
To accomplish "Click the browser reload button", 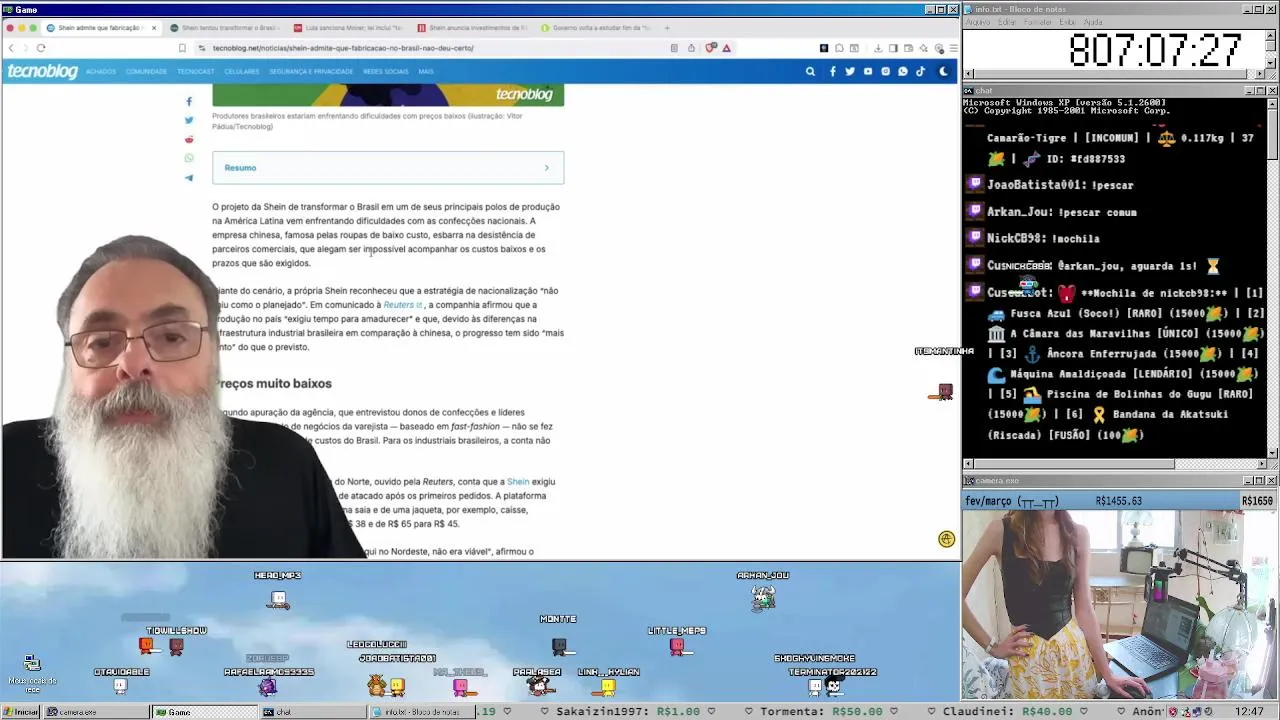I will (x=41, y=48).
